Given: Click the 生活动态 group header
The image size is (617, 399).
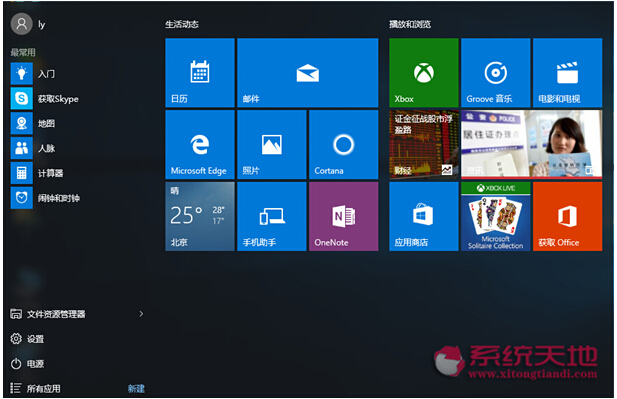Looking at the screenshot, I should click(x=182, y=24).
